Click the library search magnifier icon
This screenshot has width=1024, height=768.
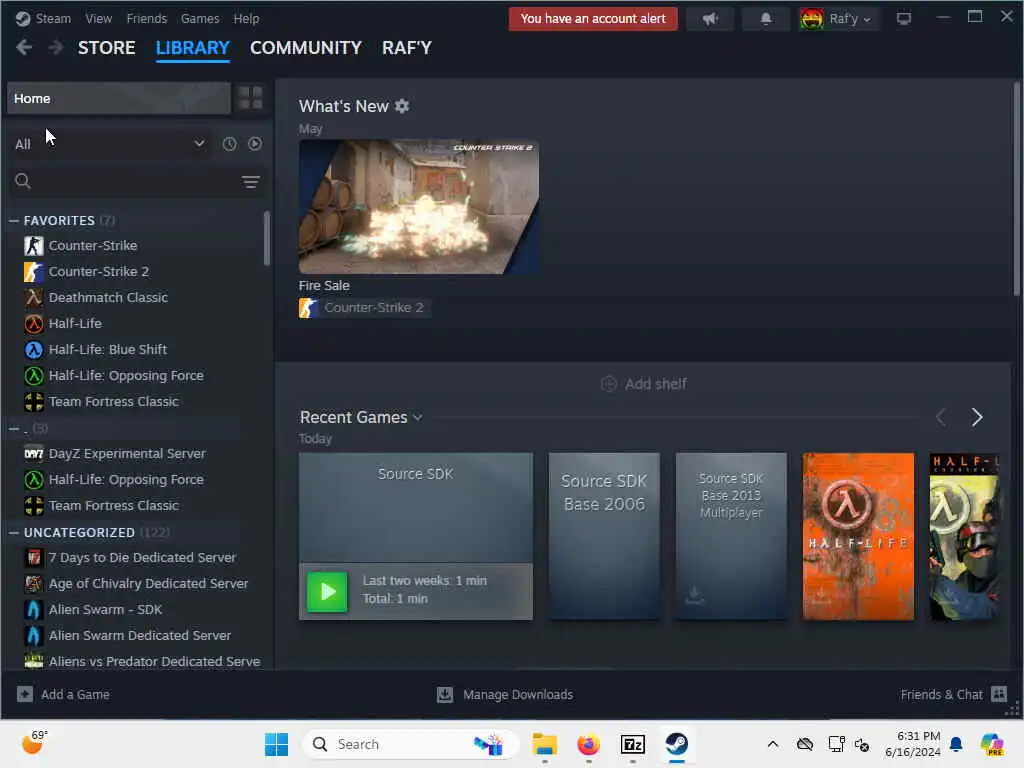[23, 182]
